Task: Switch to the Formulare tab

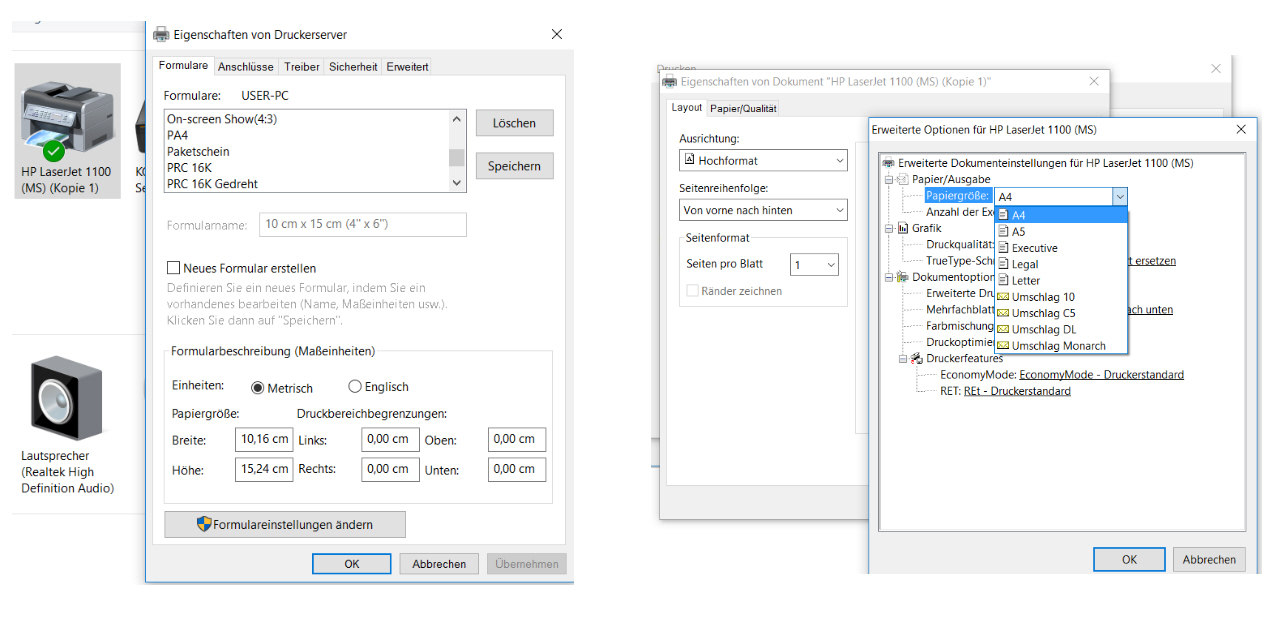Action: click(x=184, y=65)
